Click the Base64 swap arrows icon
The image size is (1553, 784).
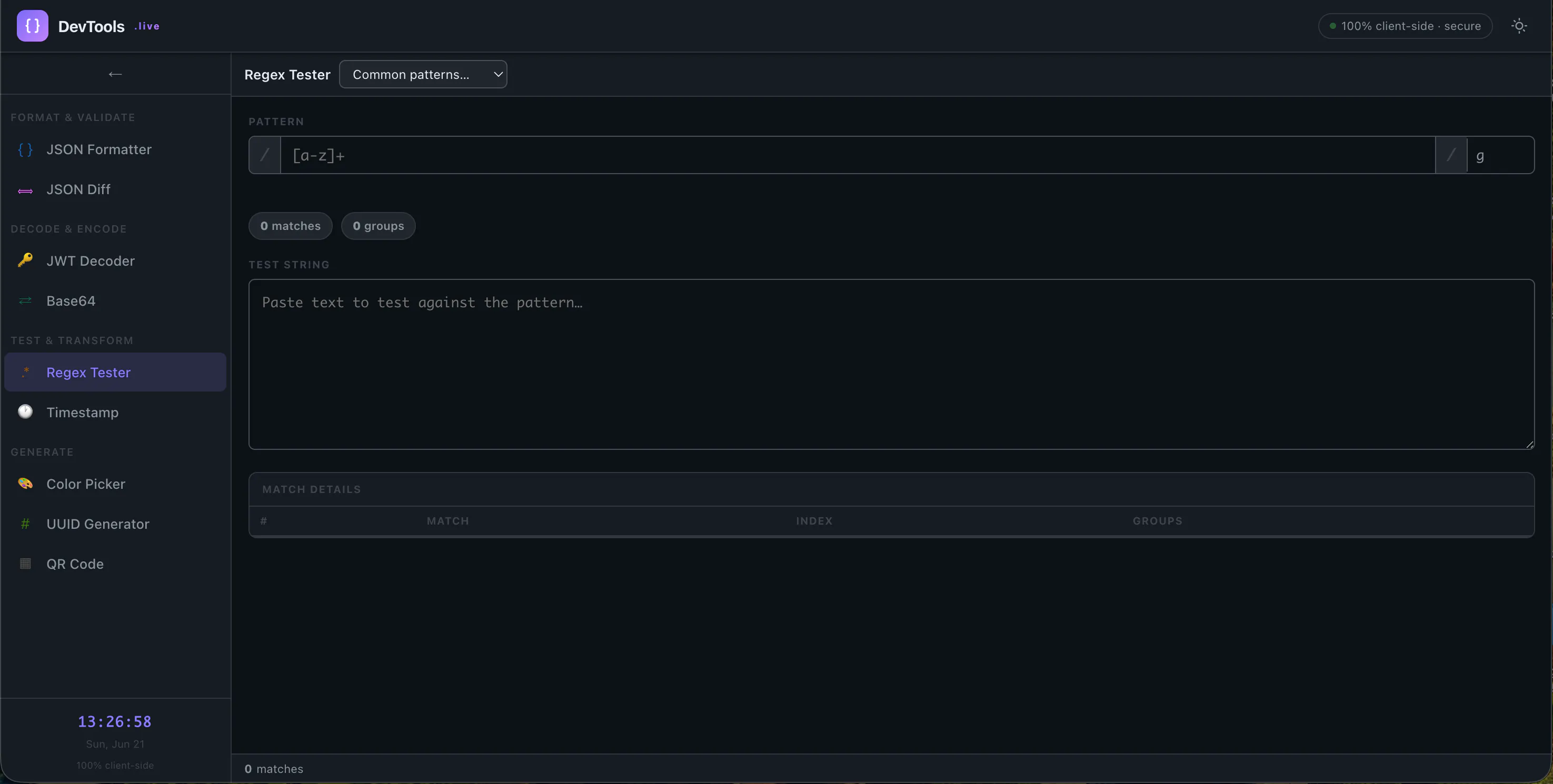point(25,300)
